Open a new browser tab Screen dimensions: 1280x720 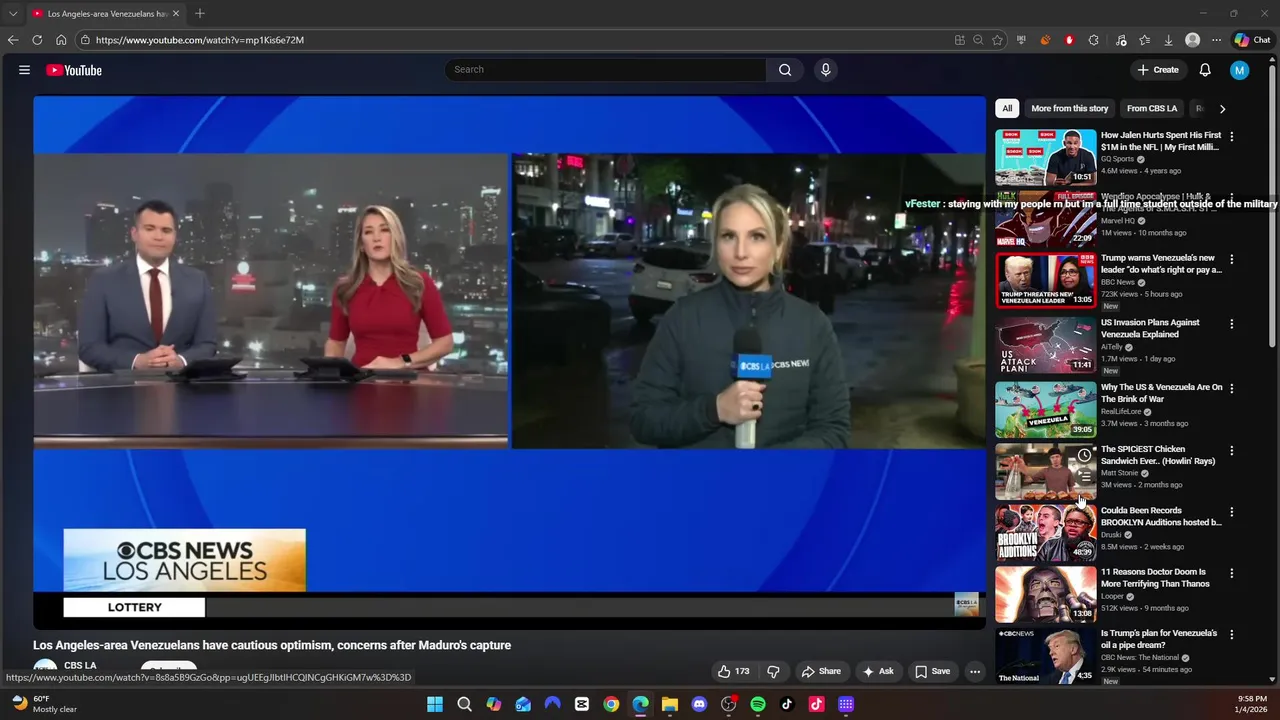[x=200, y=14]
